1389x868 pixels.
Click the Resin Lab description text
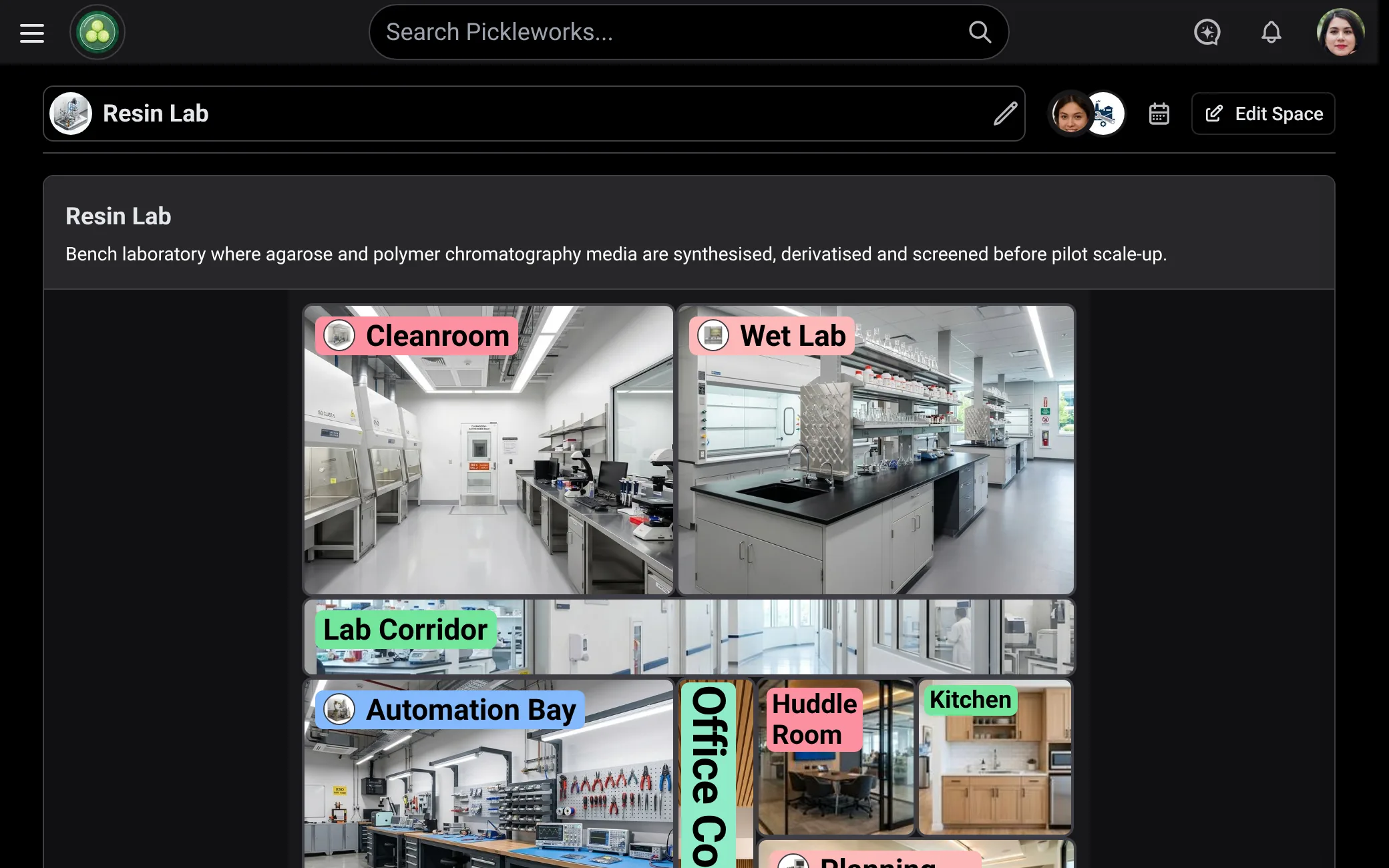pos(616,254)
